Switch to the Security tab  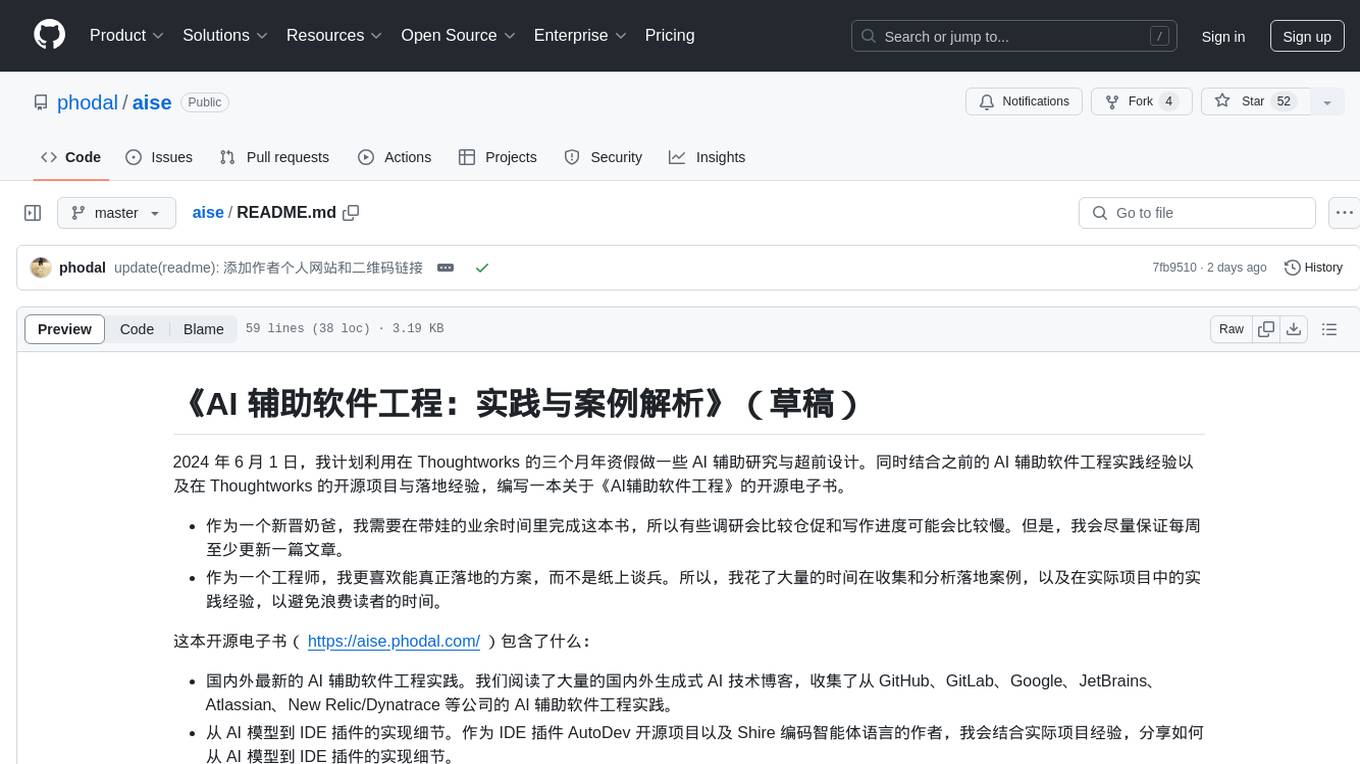tap(603, 157)
